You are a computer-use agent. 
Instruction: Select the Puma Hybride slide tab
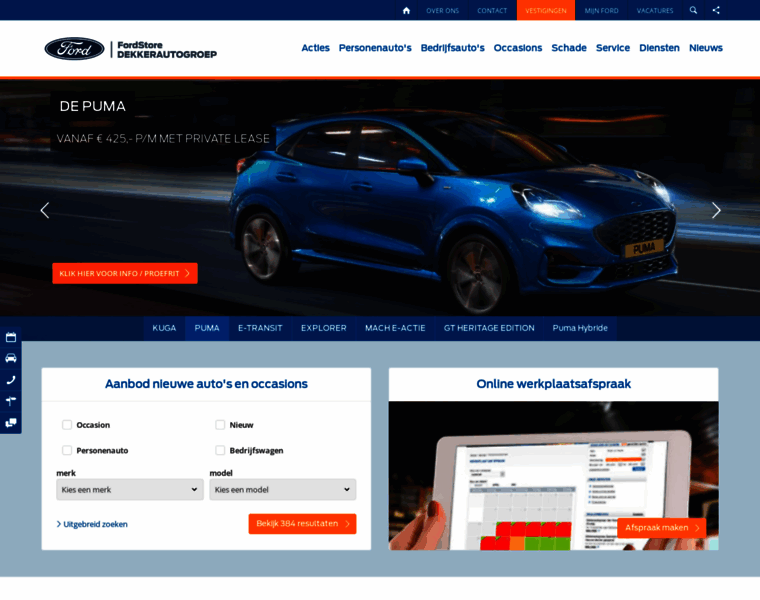point(580,328)
